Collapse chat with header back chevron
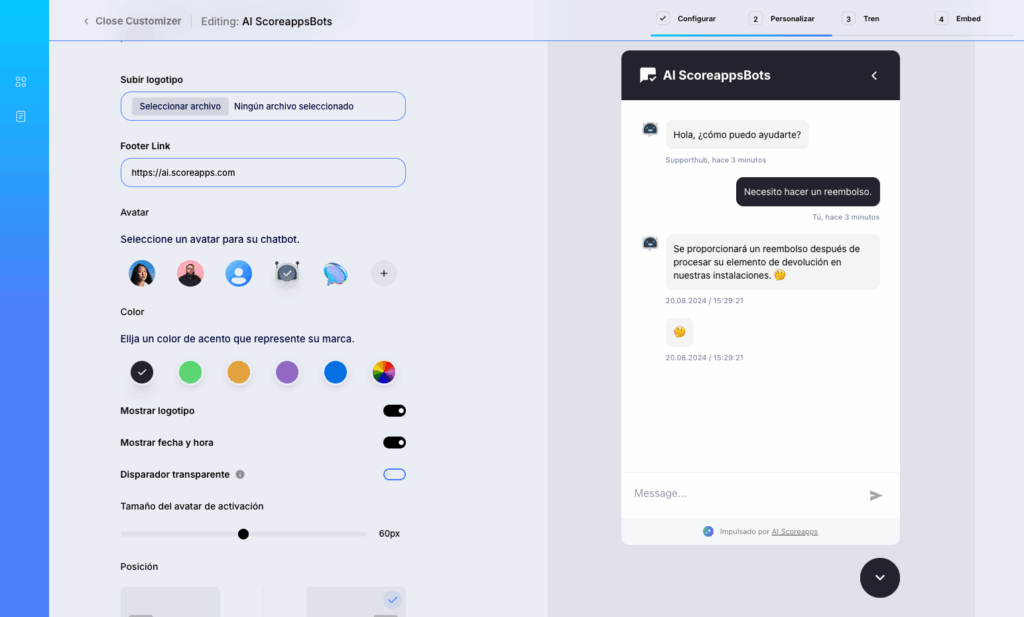The width and height of the screenshot is (1024, 617). click(x=874, y=76)
